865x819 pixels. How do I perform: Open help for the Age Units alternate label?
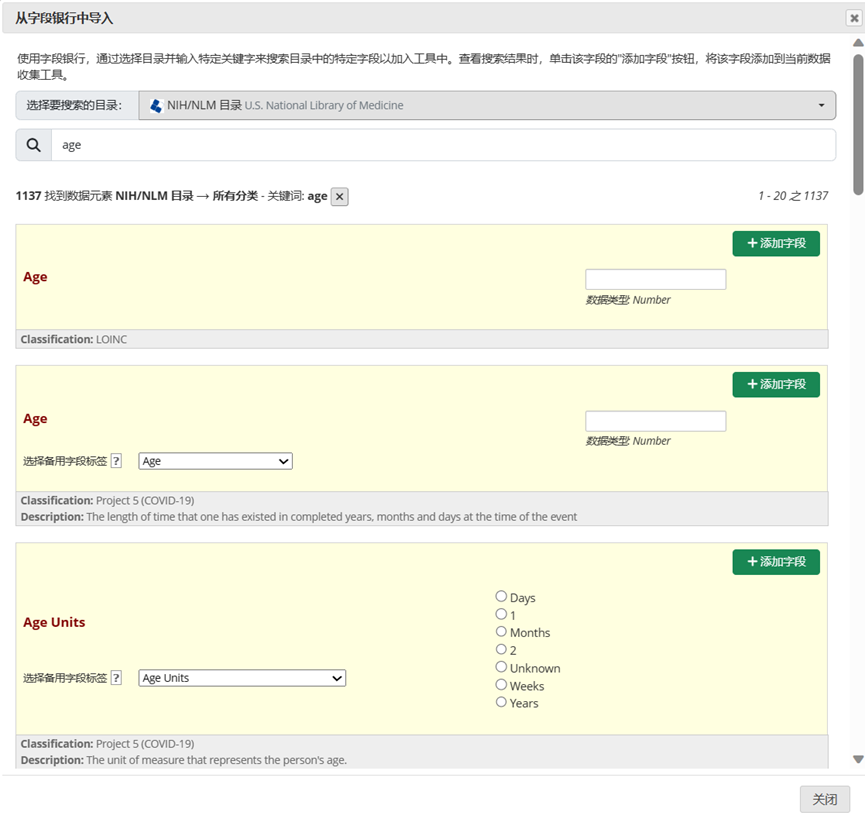(116, 678)
